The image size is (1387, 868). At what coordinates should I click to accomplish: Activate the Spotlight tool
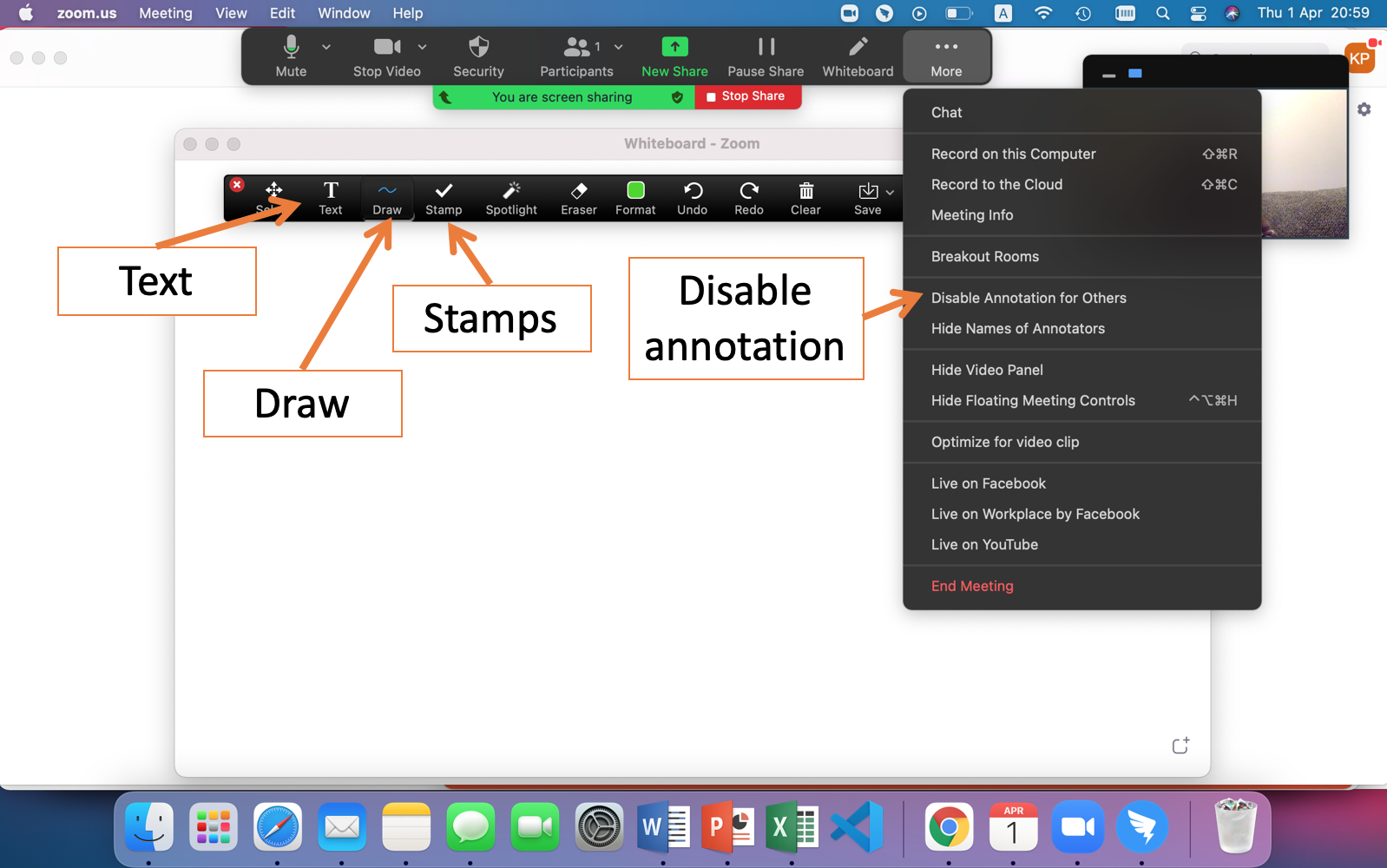[x=511, y=198]
